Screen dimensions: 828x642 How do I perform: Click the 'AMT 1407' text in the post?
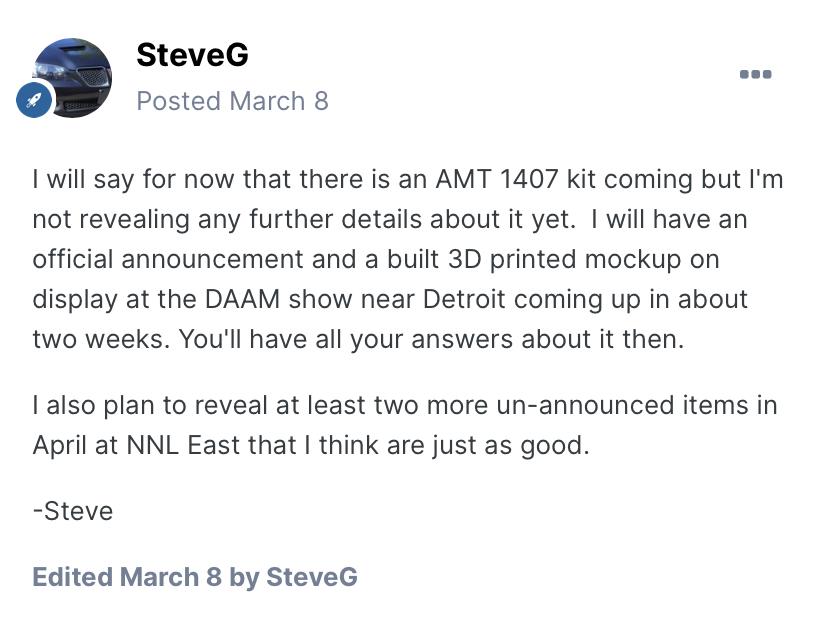pos(496,179)
